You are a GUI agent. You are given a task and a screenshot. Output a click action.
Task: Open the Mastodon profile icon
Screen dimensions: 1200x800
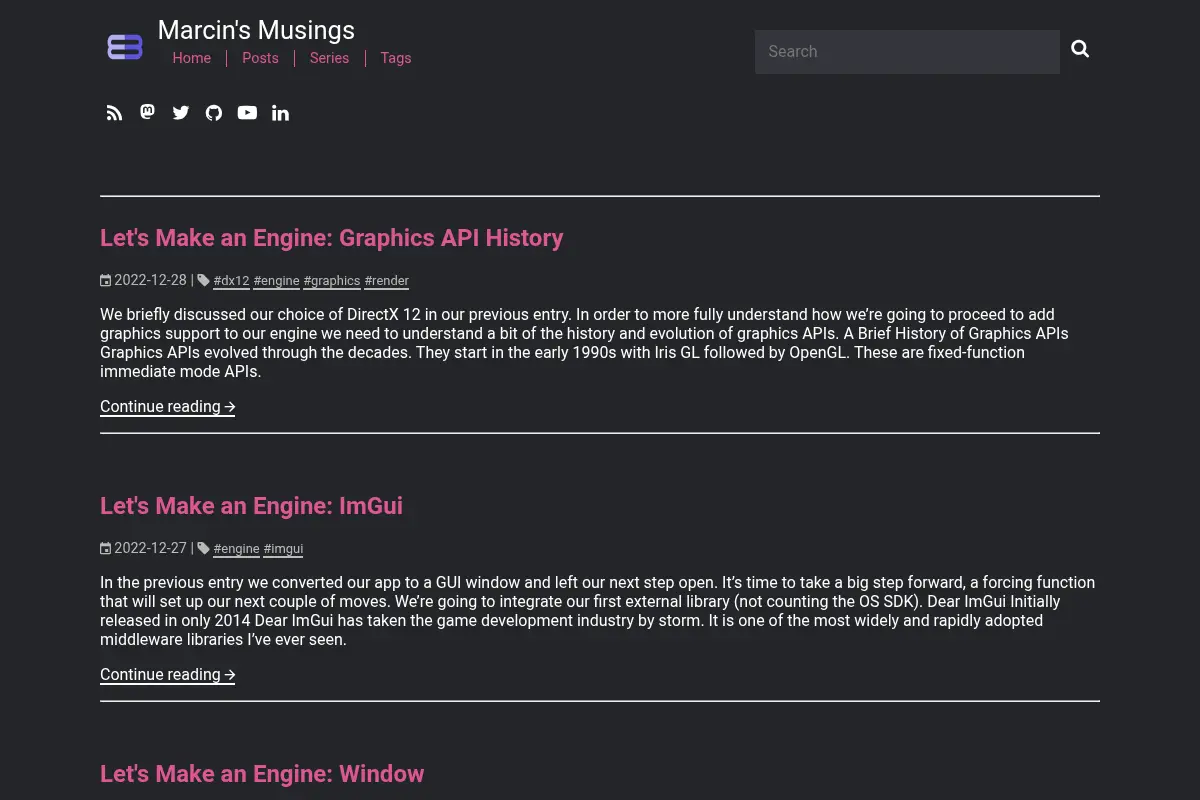point(147,112)
